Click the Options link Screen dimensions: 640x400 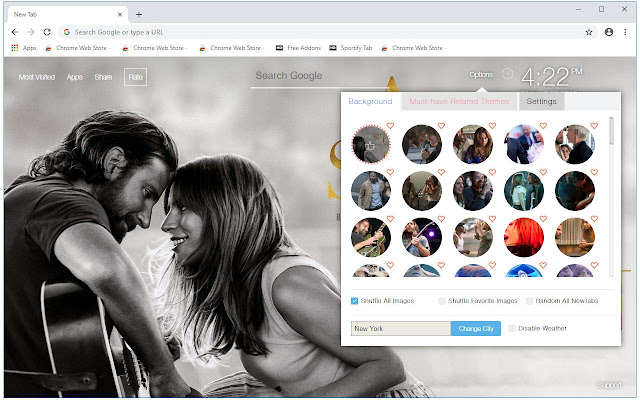481,75
